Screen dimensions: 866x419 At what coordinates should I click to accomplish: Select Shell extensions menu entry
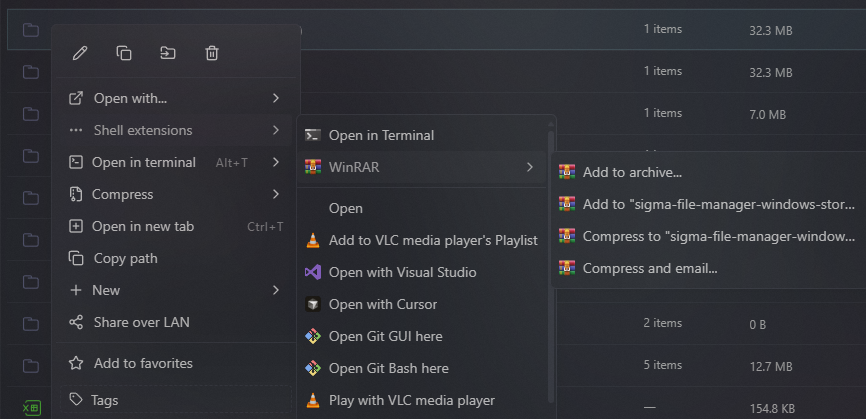click(176, 130)
